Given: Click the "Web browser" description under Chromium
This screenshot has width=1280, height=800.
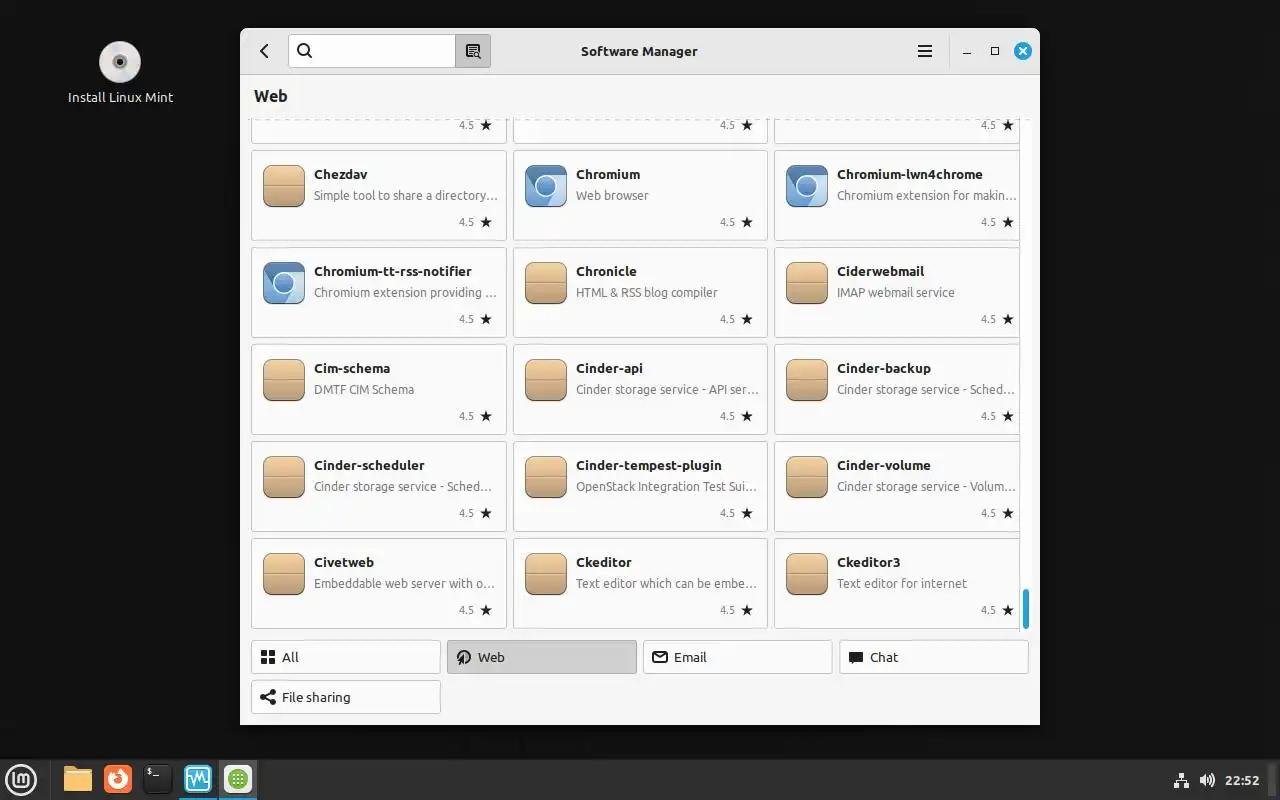Looking at the screenshot, I should pyautogui.click(x=612, y=196).
